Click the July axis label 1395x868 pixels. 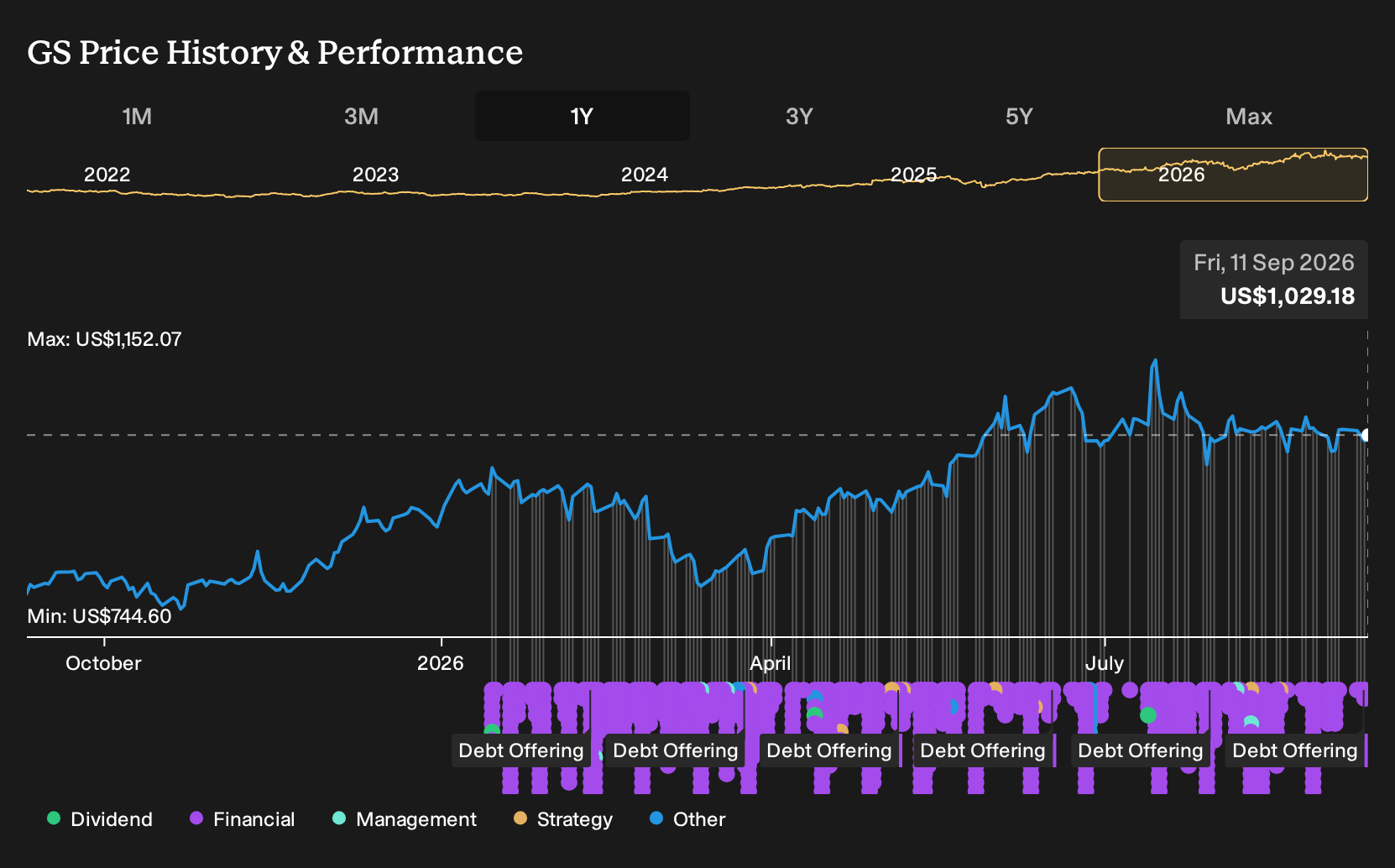[1104, 663]
